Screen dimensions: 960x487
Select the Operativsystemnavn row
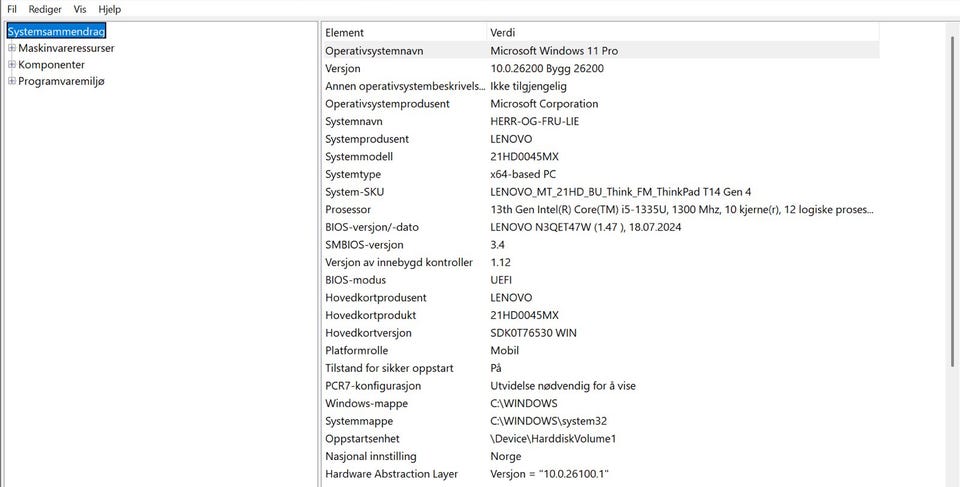(601, 51)
